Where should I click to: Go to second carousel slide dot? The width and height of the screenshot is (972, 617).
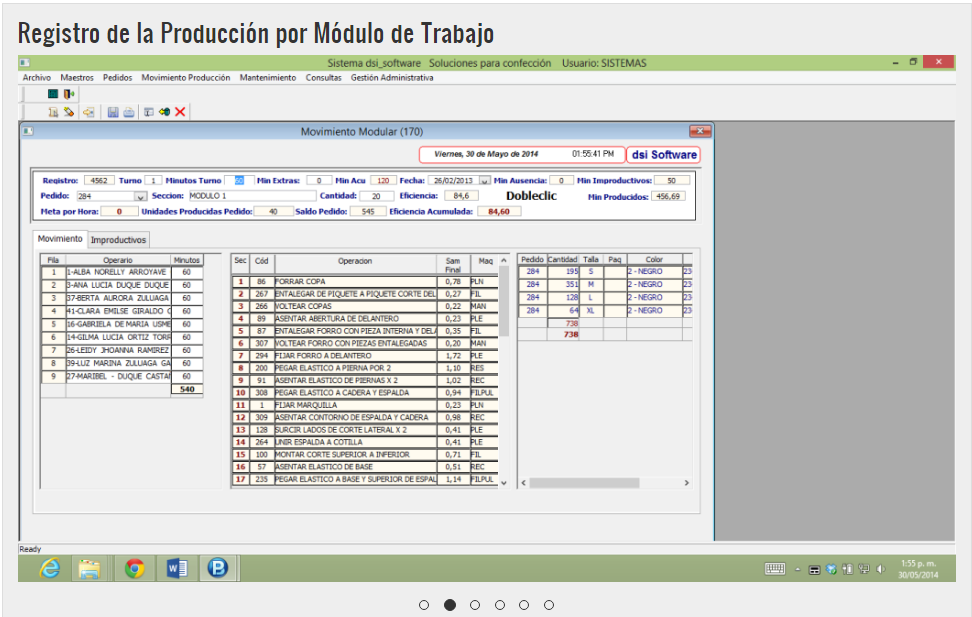[x=450, y=605]
